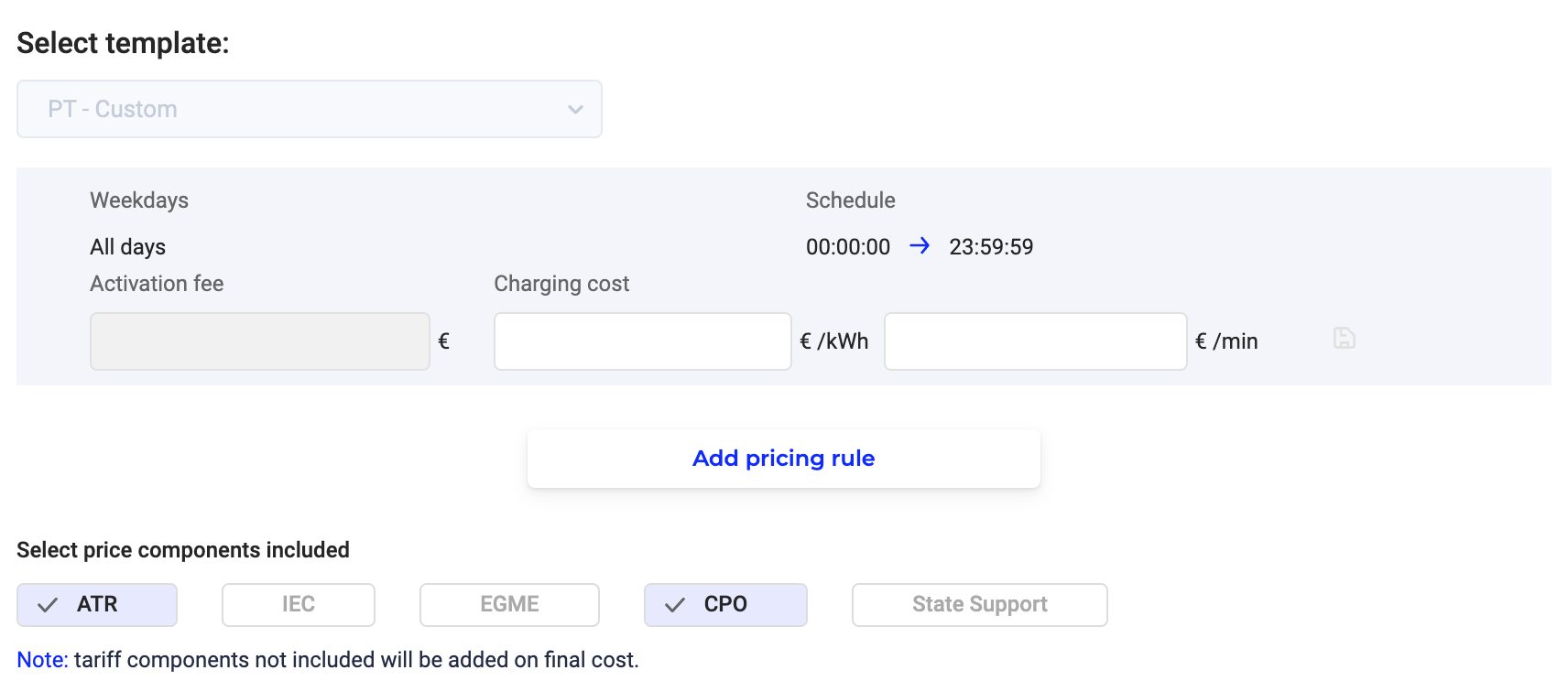Focus the € /min charging cost field

pos(1035,341)
